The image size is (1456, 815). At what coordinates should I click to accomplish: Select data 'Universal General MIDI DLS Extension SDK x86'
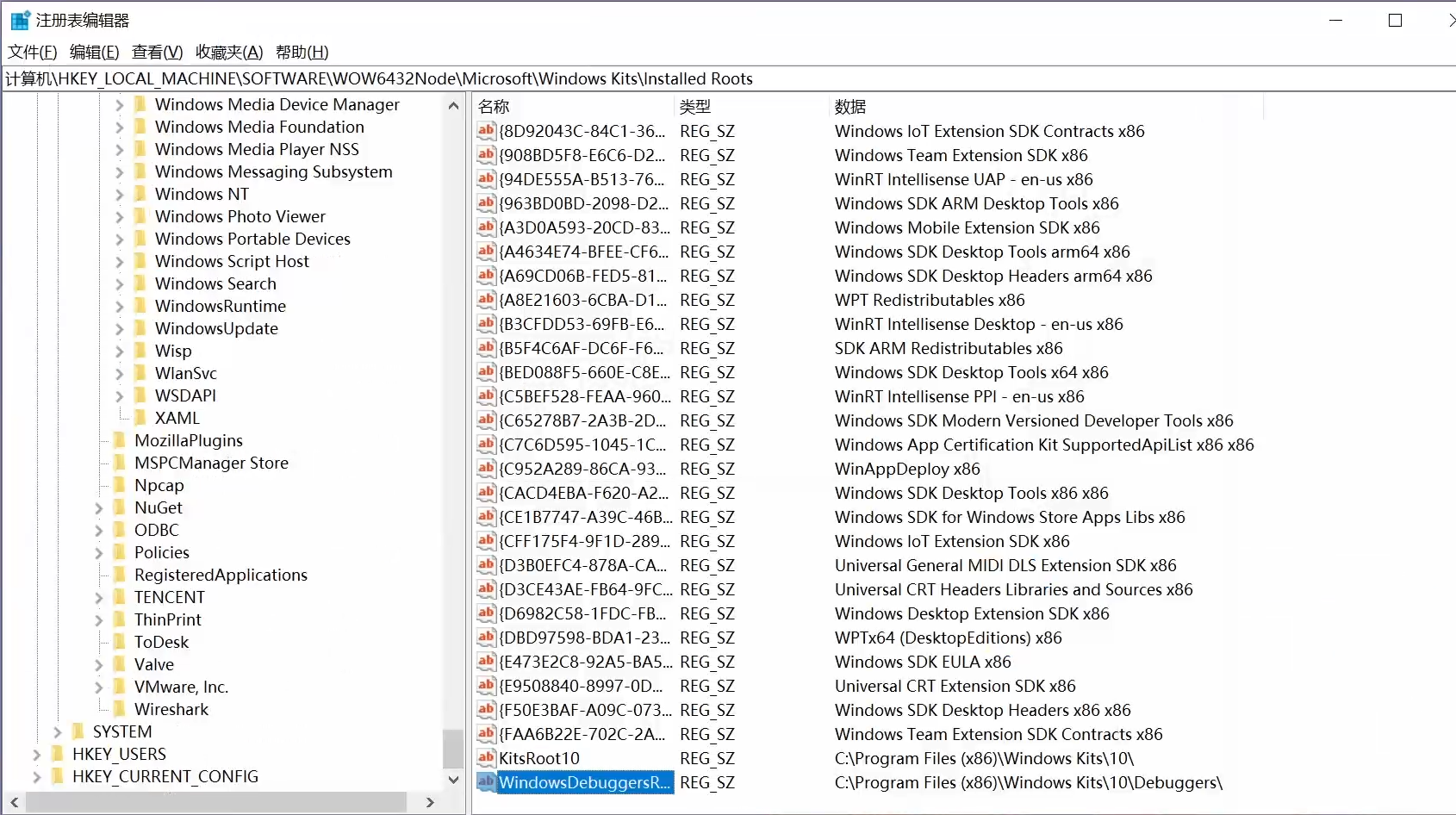(x=1005, y=566)
